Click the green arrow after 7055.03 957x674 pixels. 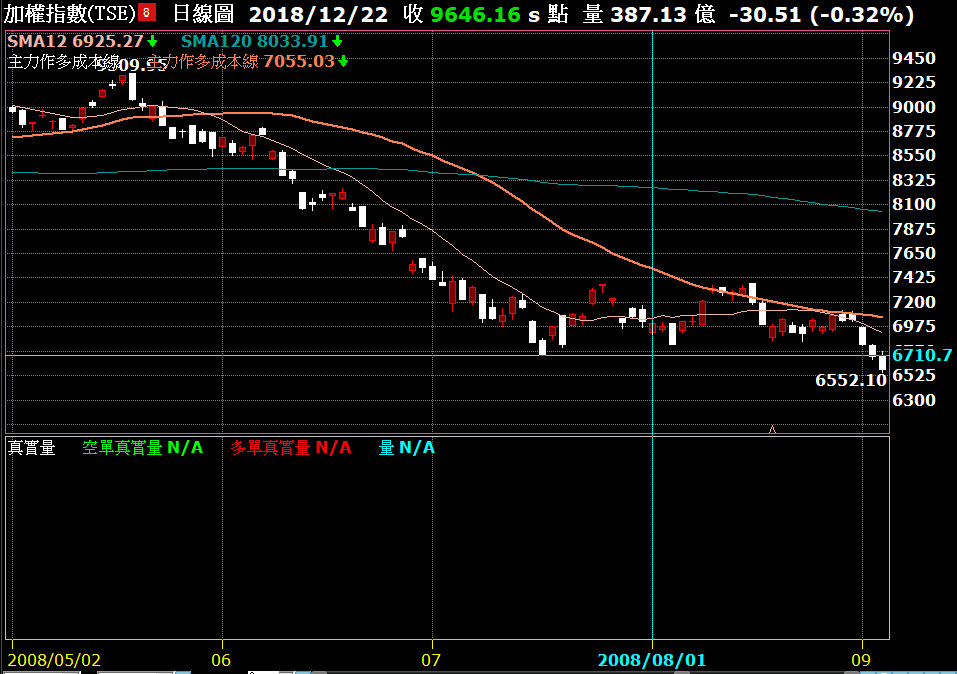[x=343, y=61]
